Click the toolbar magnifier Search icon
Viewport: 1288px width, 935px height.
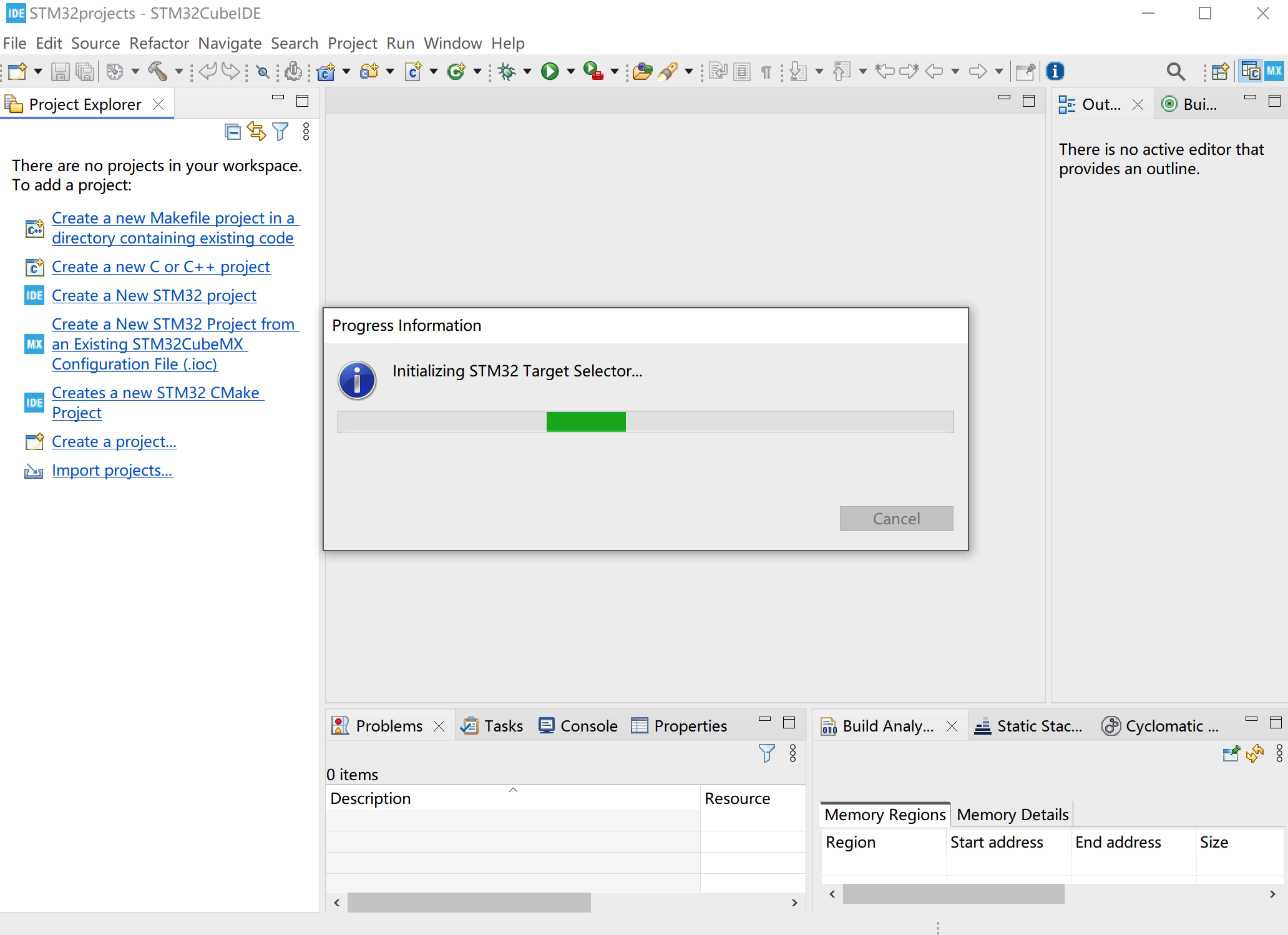click(1175, 71)
